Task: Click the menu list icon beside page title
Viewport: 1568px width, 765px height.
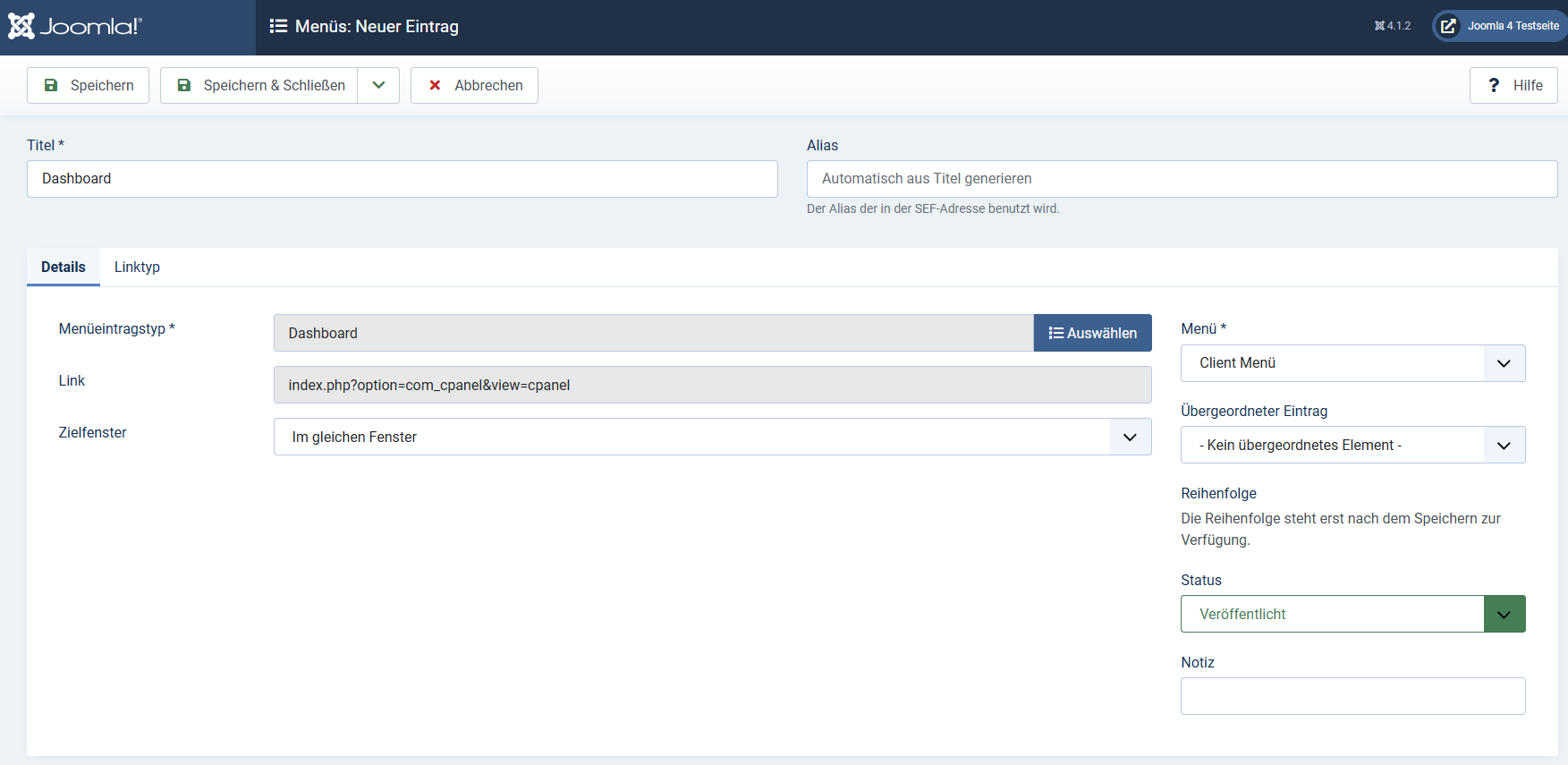Action: tap(278, 27)
